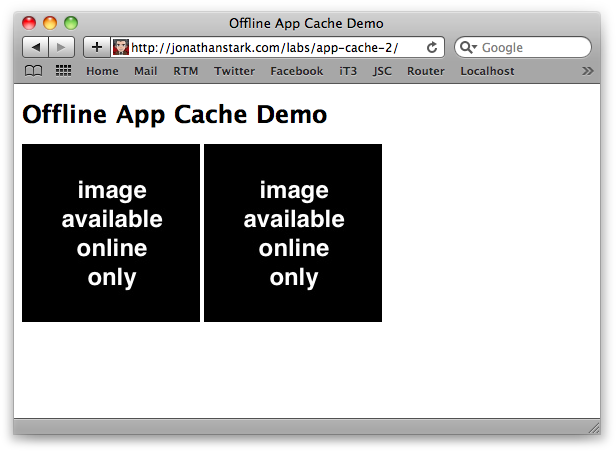Reload the page using the refresh icon
616x451 pixels.
(432, 47)
